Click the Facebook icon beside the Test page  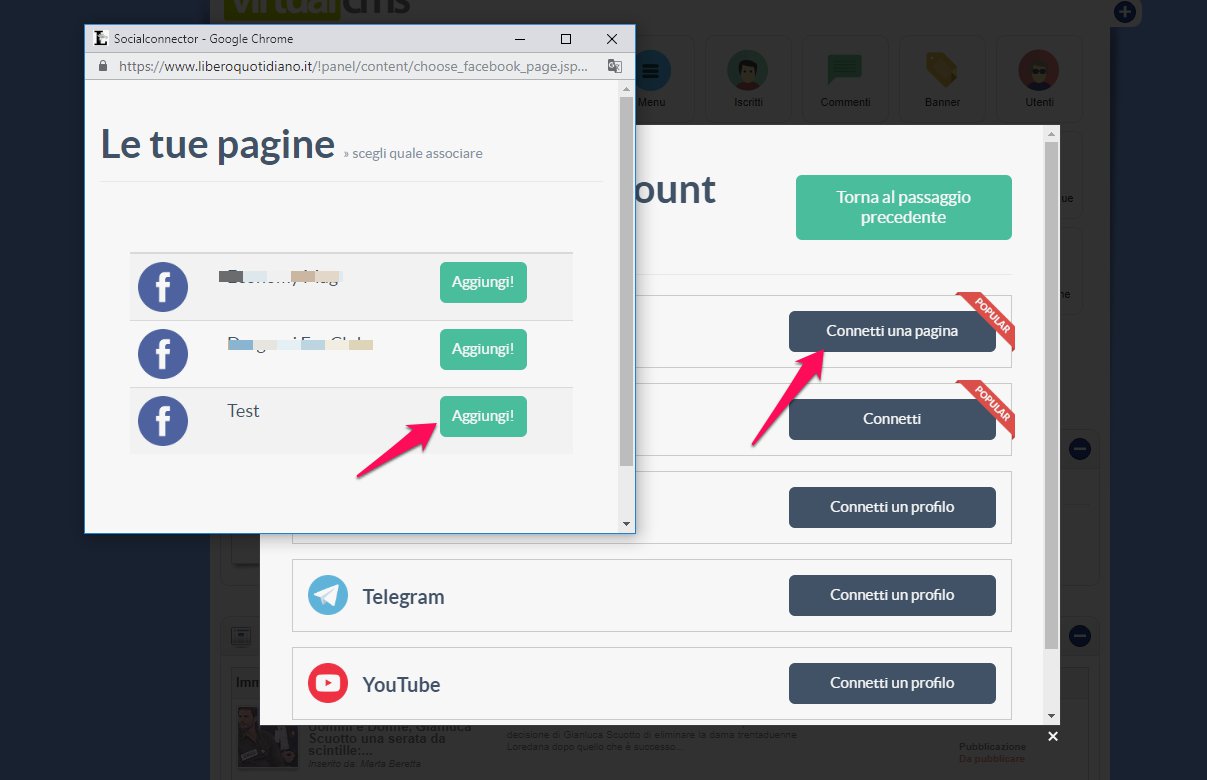[x=162, y=420]
